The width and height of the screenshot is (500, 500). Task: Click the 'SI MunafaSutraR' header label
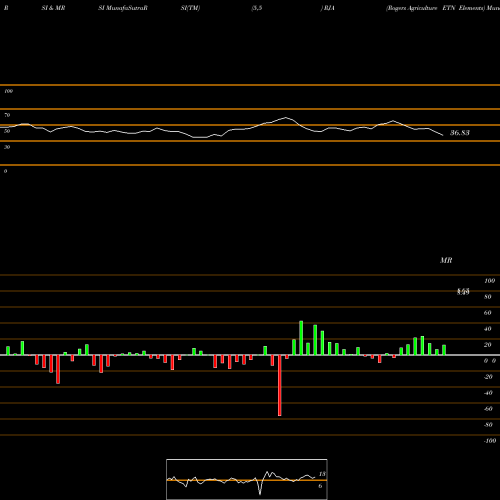coord(123,8)
